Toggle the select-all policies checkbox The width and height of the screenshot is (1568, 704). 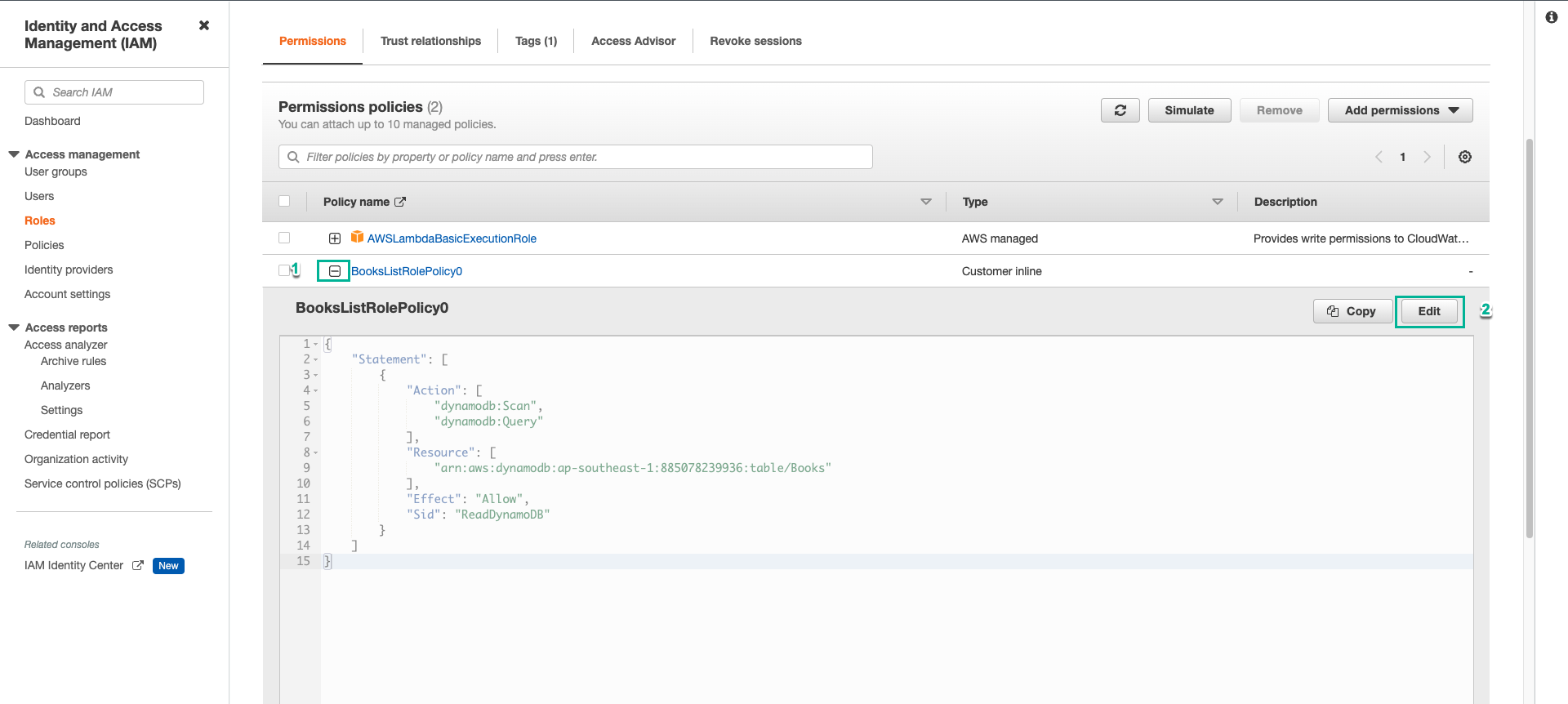(284, 201)
